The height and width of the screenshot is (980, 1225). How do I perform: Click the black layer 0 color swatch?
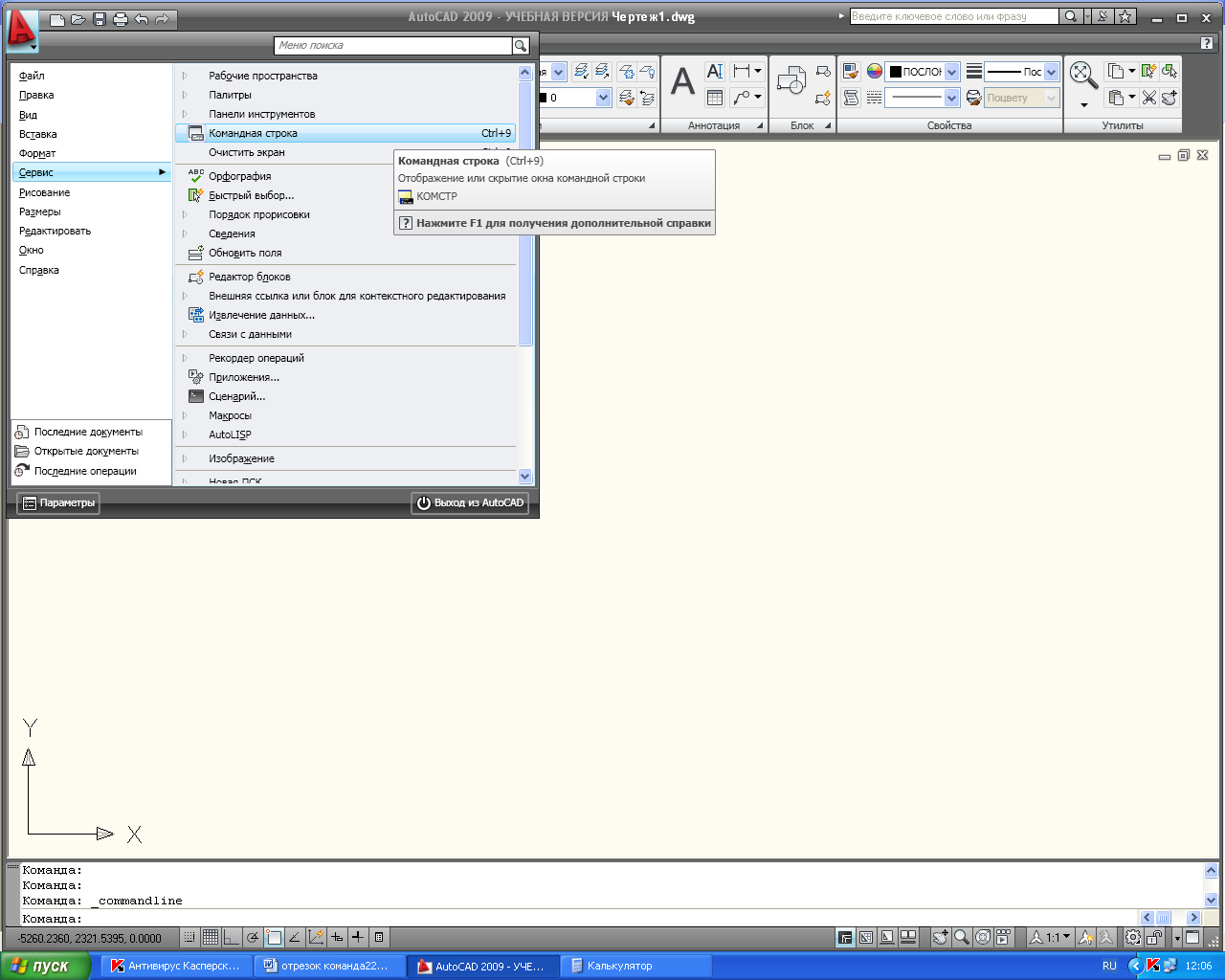pos(543,98)
